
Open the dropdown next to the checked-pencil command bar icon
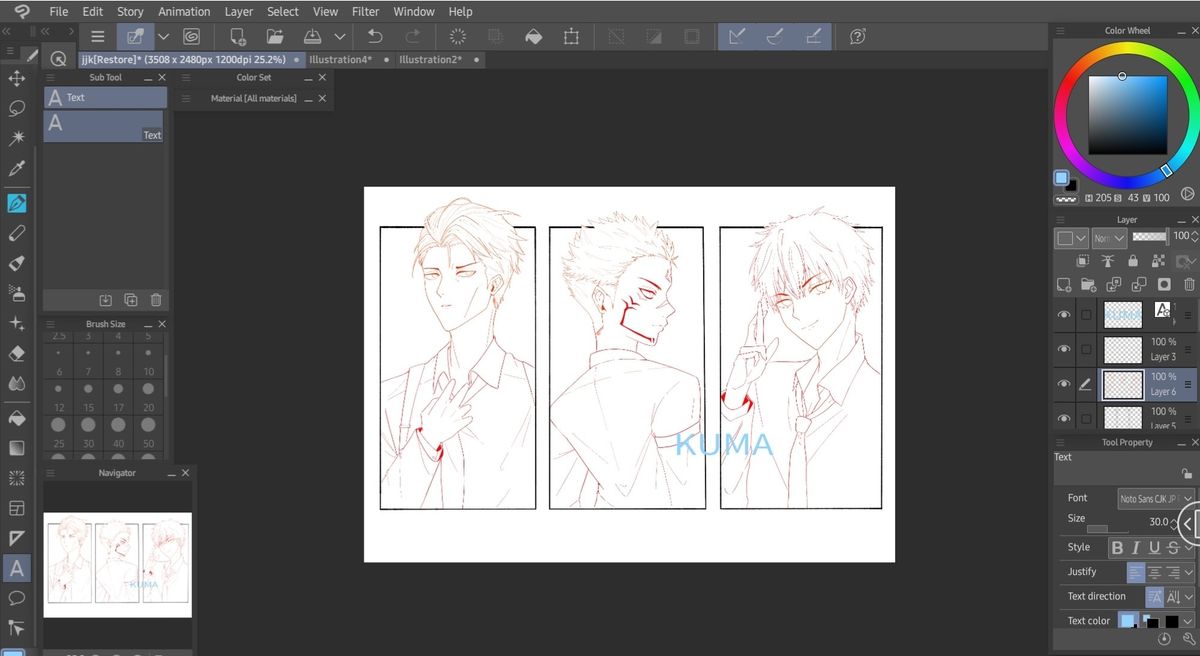[163, 36]
